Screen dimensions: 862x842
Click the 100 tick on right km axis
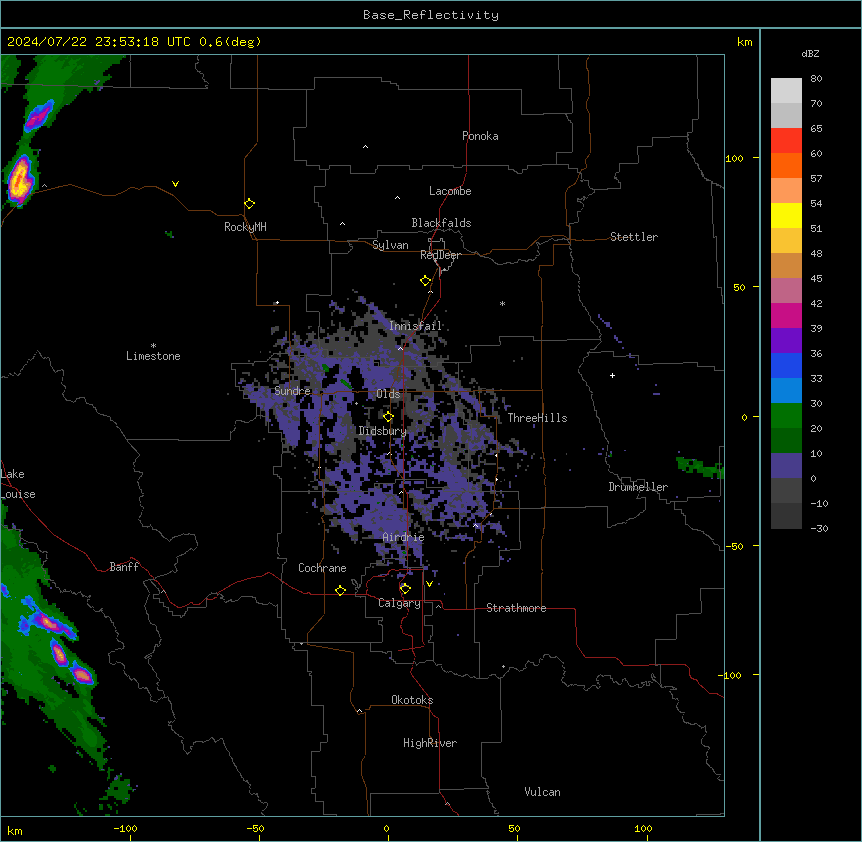(734, 158)
